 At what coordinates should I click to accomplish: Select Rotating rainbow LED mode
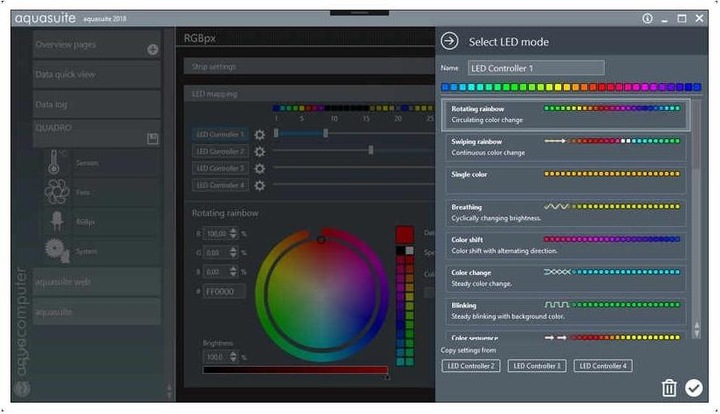[566, 114]
